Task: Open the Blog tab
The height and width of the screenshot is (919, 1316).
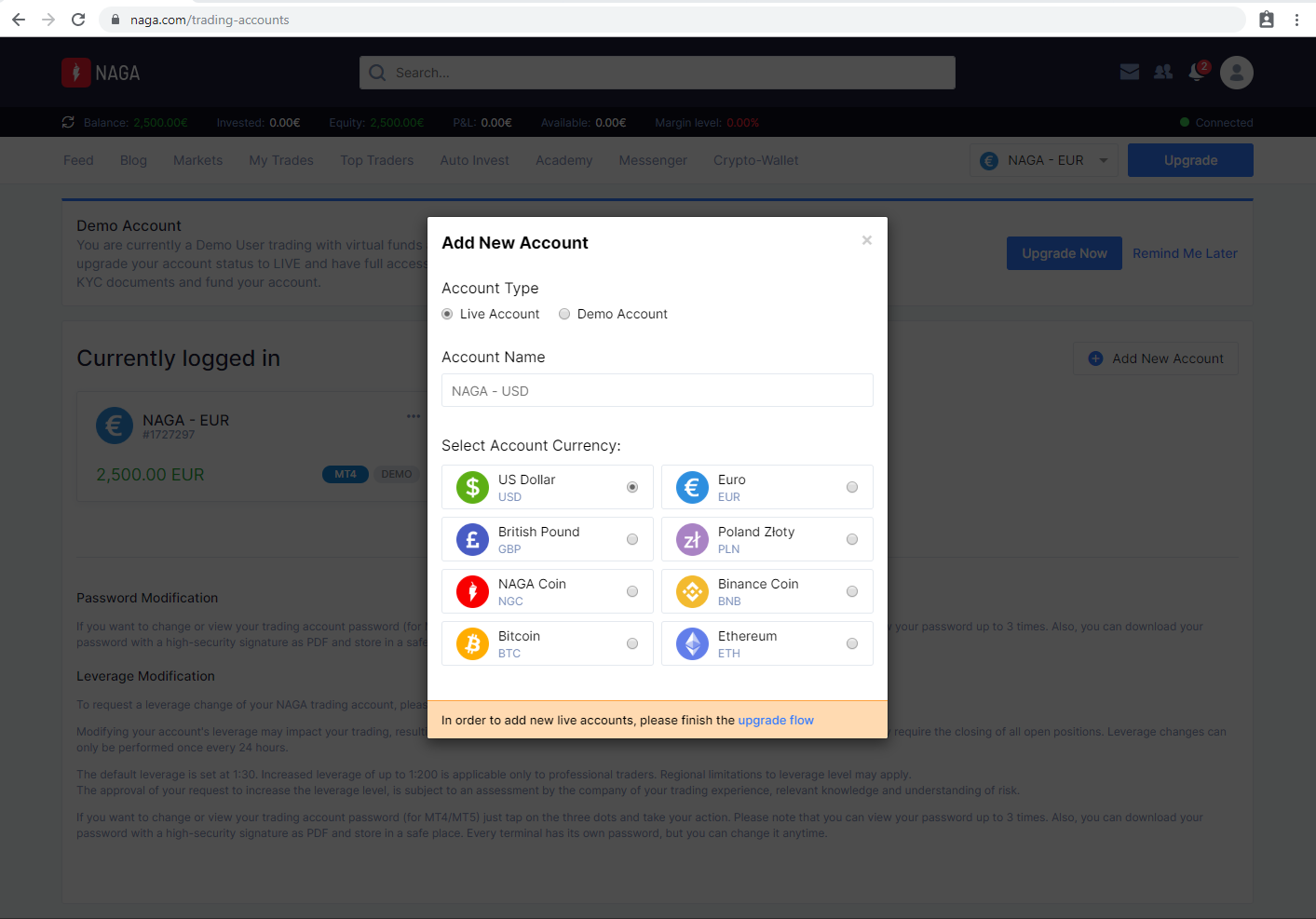Action: [133, 160]
